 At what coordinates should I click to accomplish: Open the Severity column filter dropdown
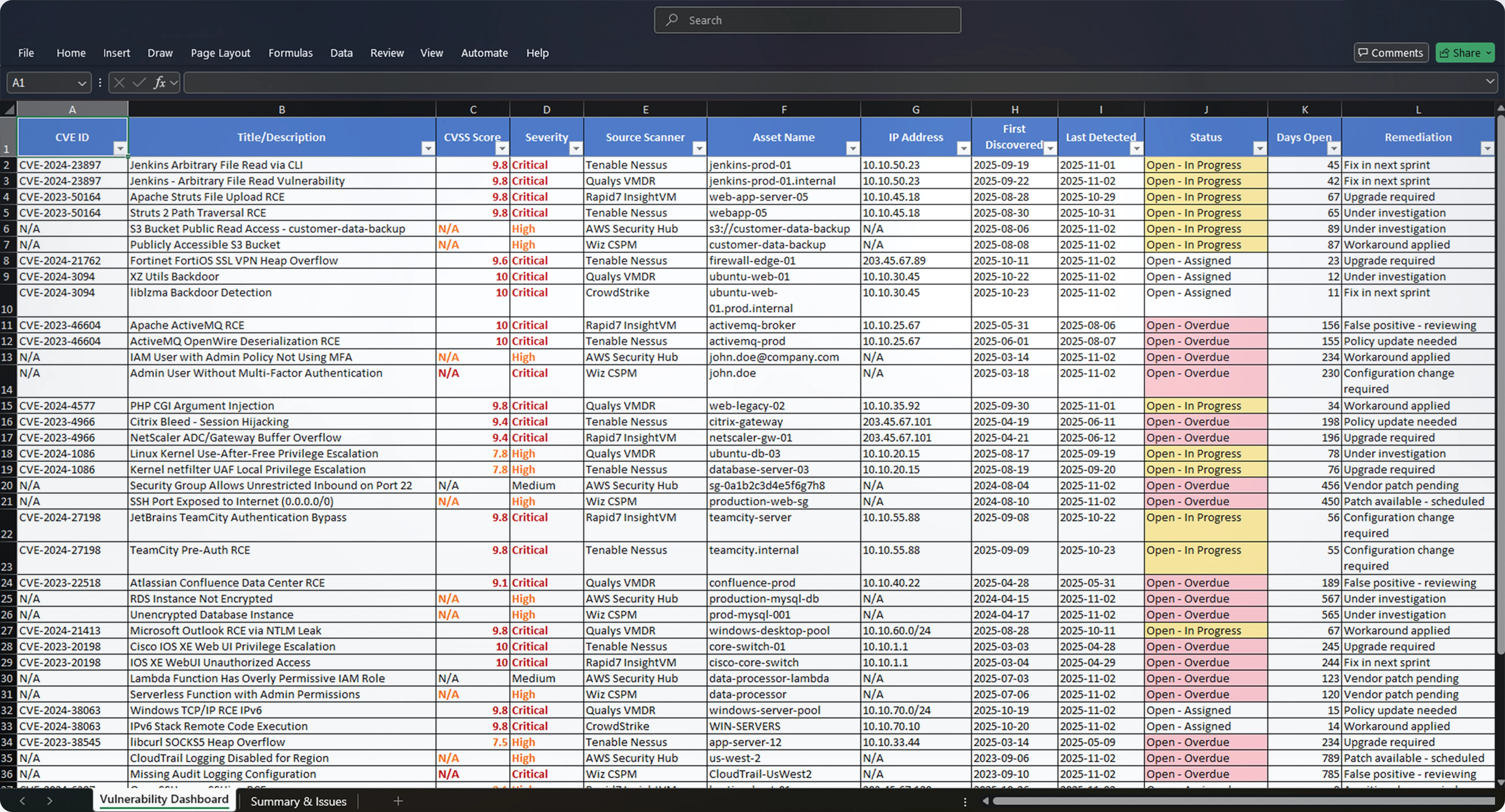click(575, 148)
